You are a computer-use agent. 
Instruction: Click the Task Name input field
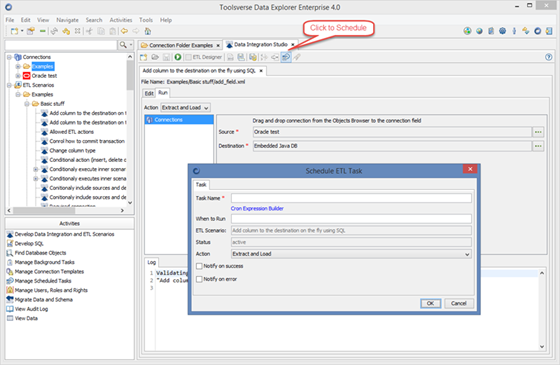[351, 198]
